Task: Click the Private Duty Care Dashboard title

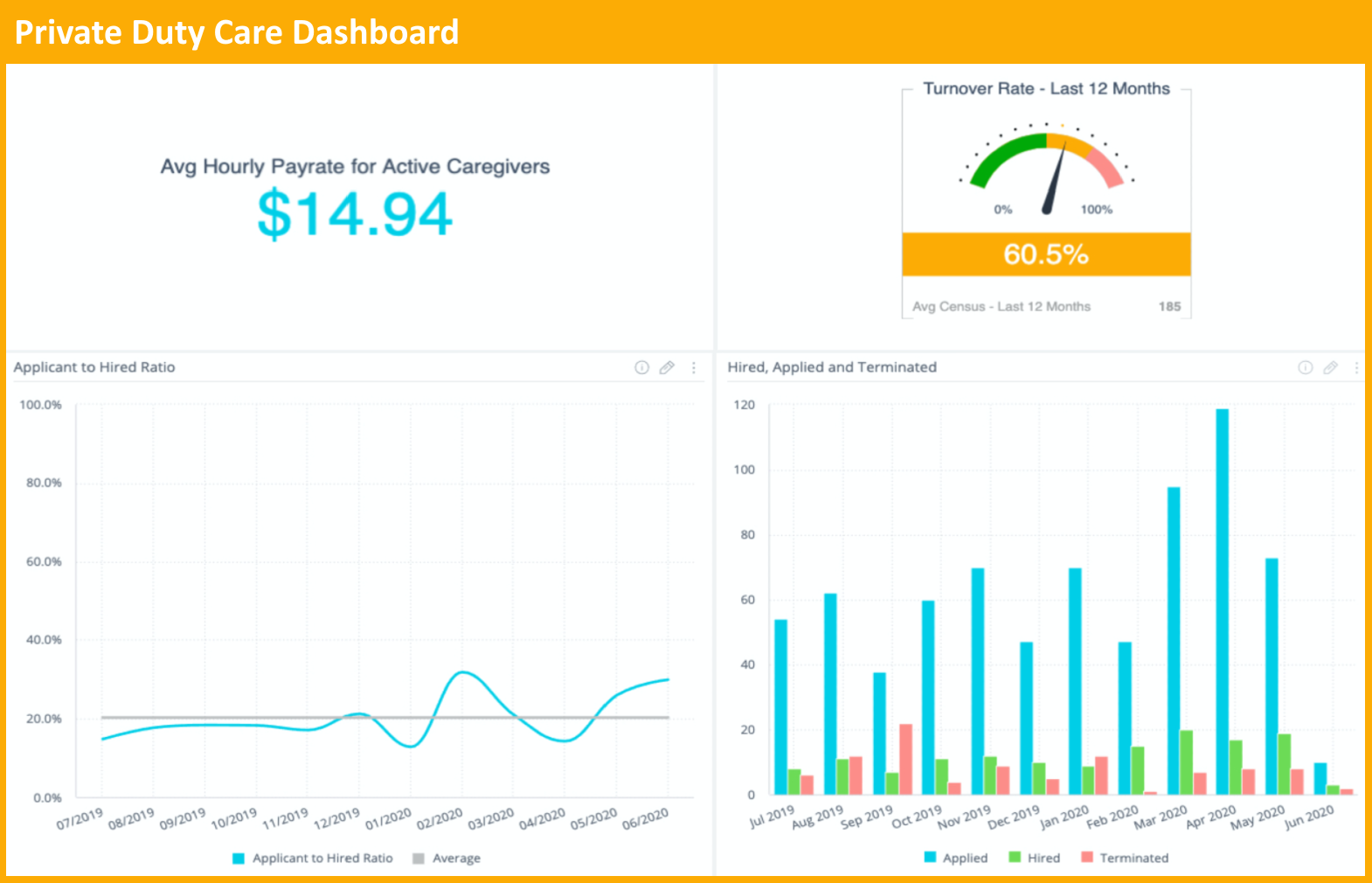Action: (237, 32)
